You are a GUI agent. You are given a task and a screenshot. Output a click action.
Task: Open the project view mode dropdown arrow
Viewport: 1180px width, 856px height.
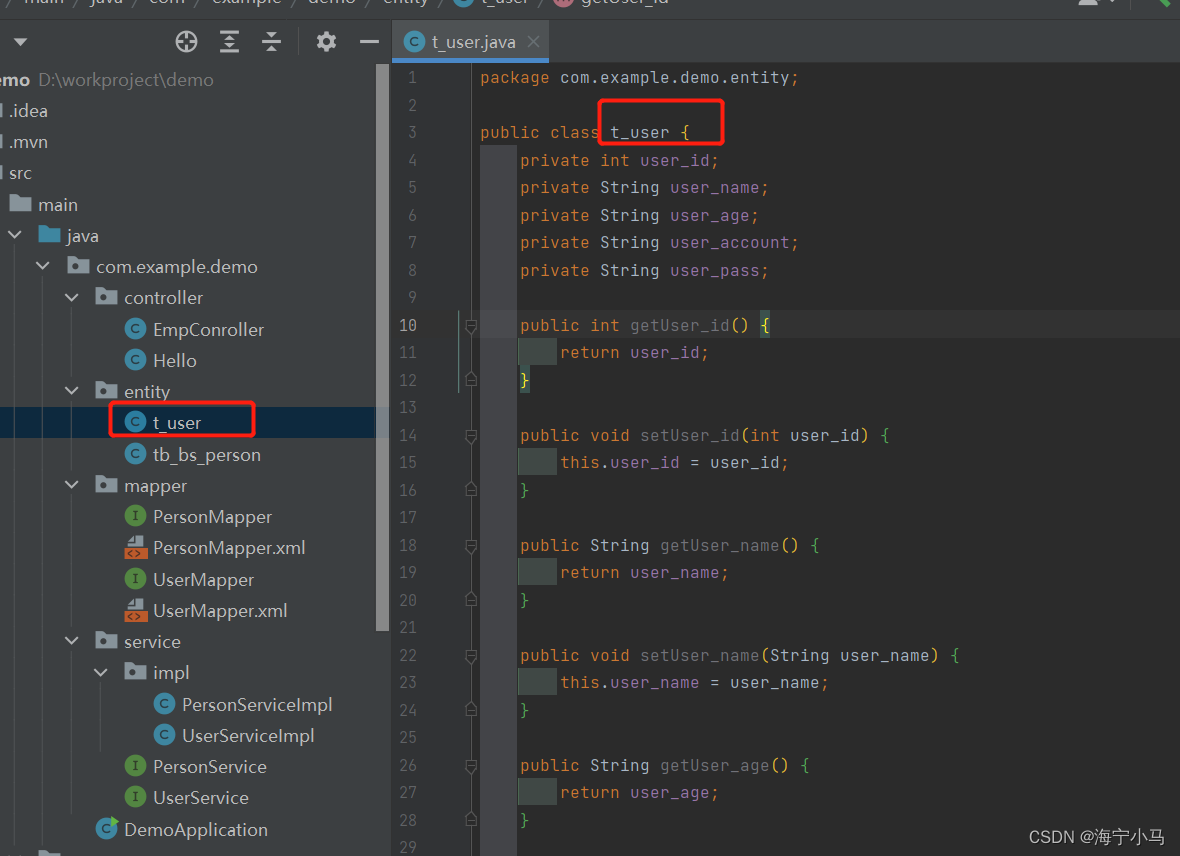20,42
